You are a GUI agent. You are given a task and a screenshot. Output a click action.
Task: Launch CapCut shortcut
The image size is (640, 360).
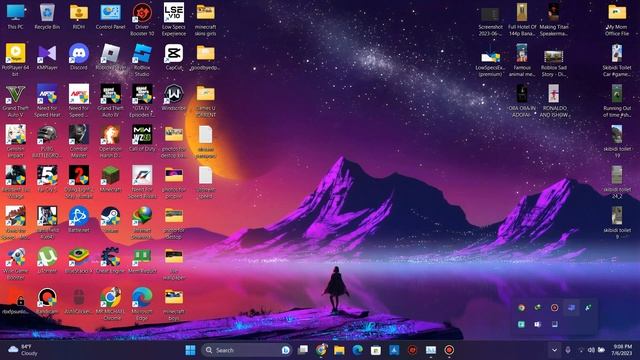[174, 57]
